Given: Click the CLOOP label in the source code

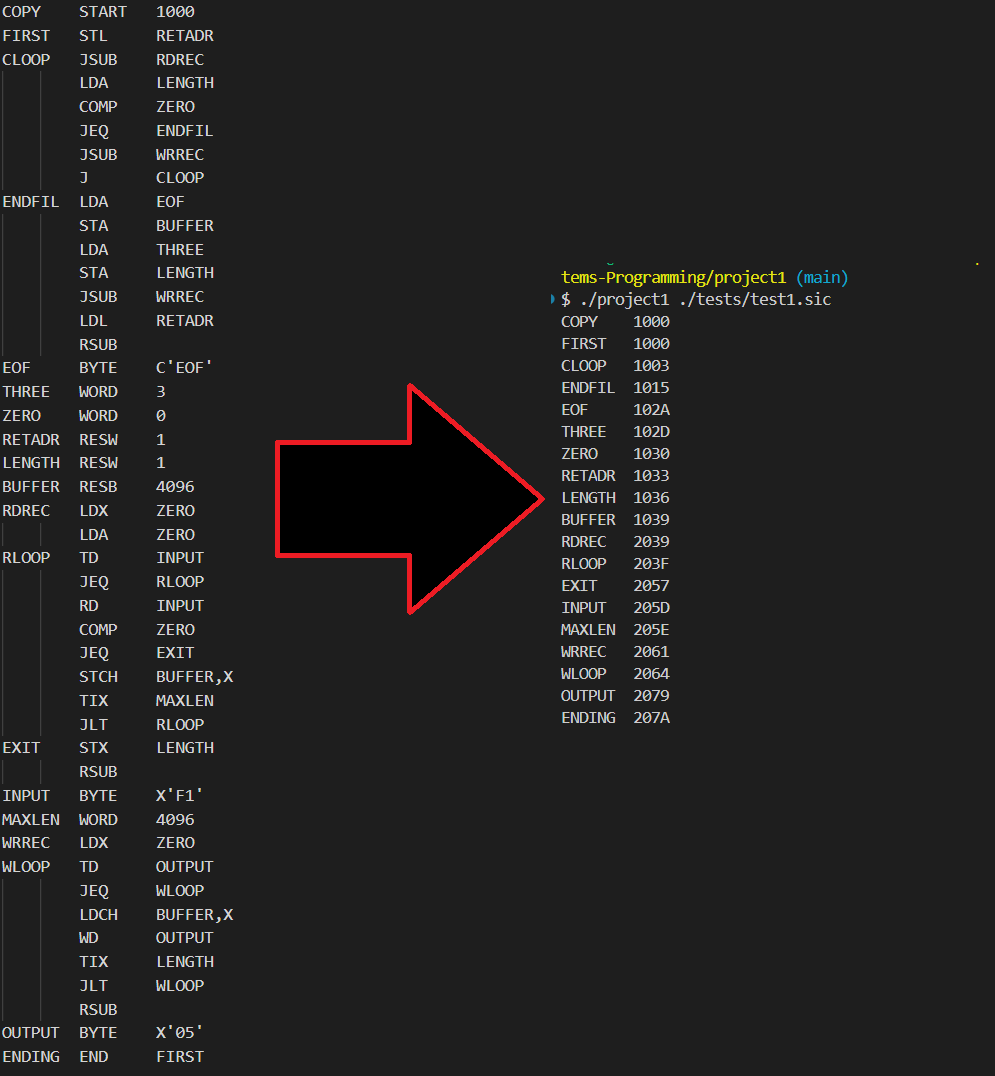Looking at the screenshot, I should 26,60.
